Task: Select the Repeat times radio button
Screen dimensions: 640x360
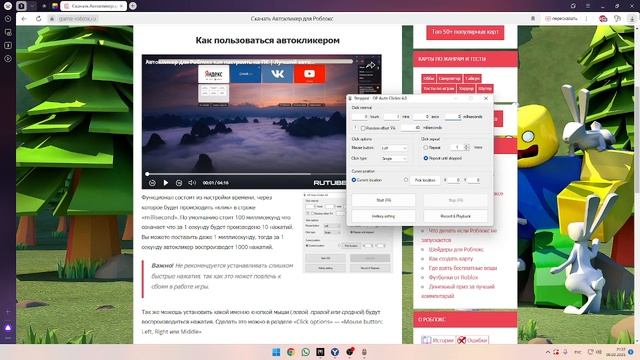Action: 426,147
